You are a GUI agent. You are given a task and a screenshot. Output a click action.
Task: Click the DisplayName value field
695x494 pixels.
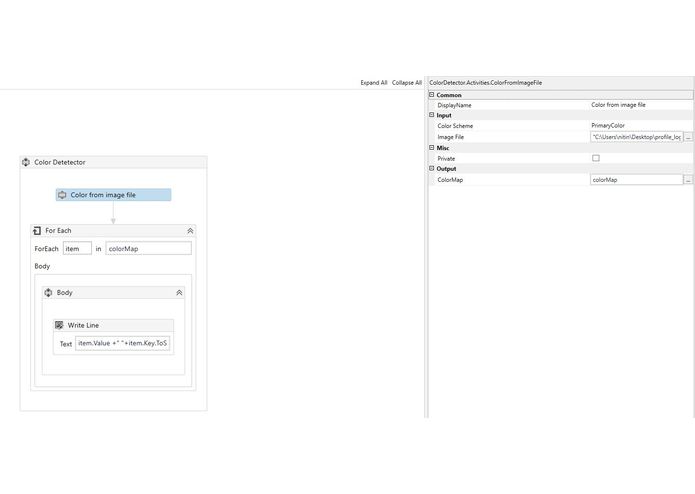click(641, 105)
